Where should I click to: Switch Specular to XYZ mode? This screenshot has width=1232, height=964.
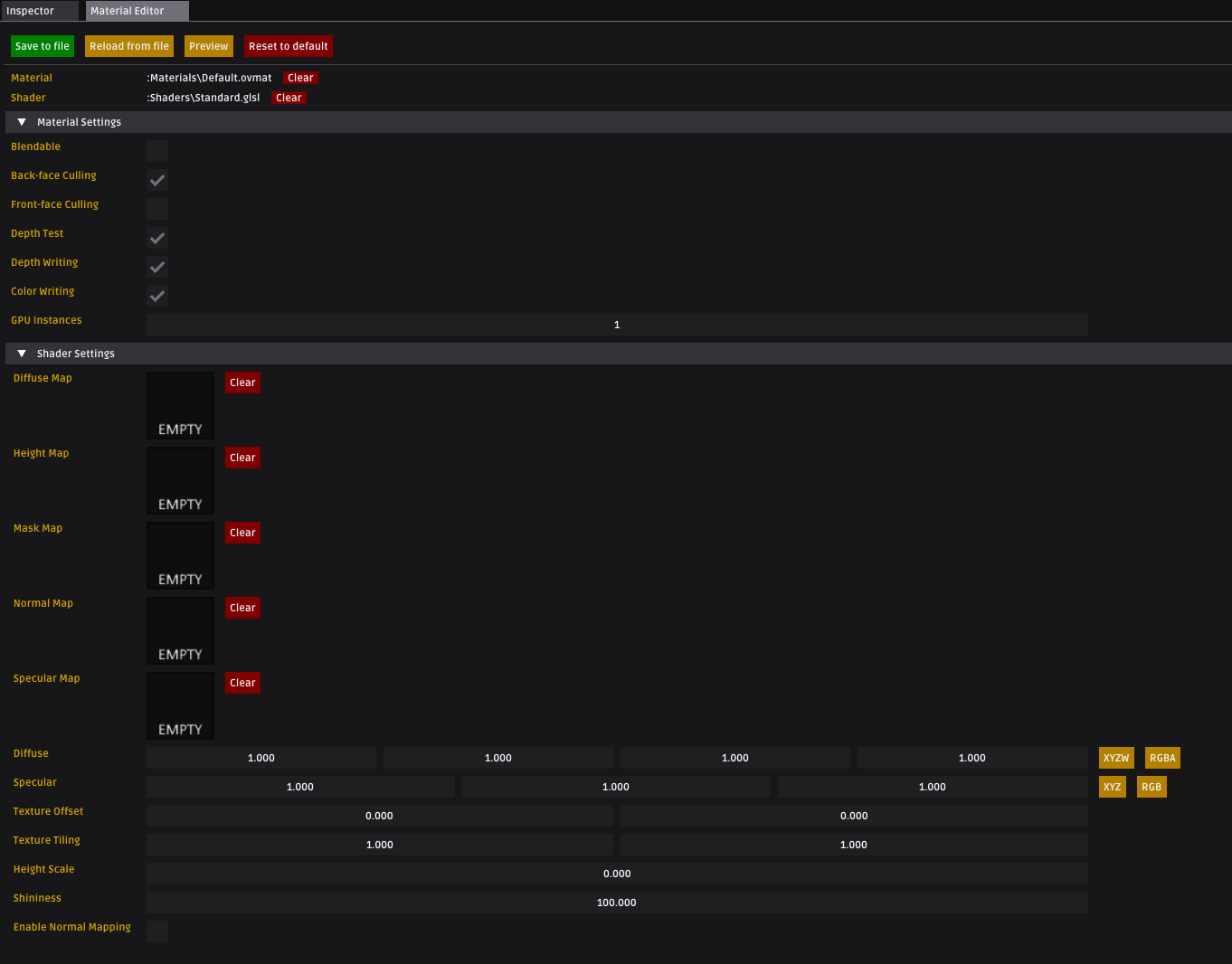[x=1113, y=787]
